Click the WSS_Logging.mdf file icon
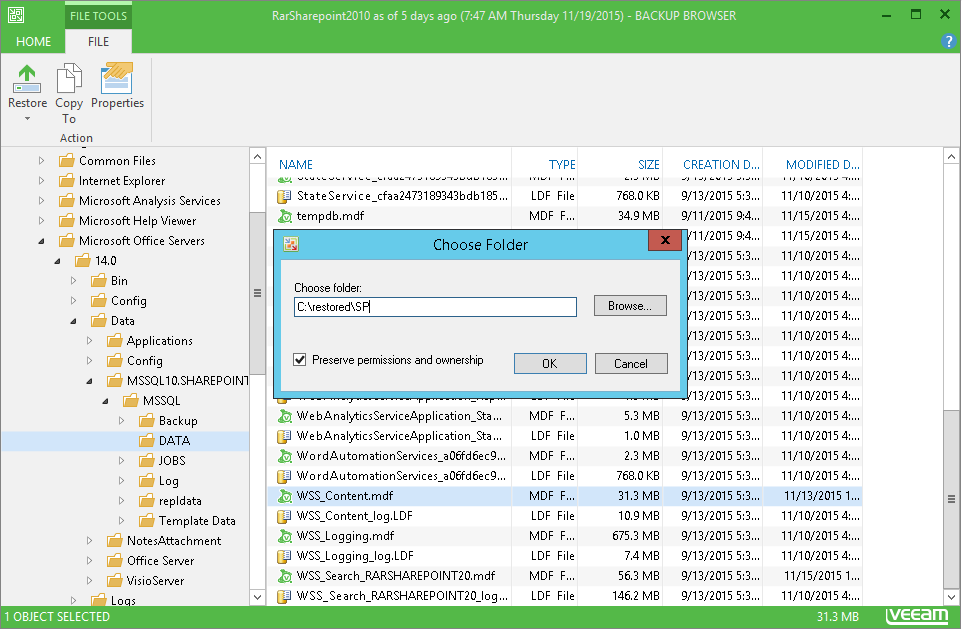Screen dimensions: 962x630 click(x=284, y=536)
